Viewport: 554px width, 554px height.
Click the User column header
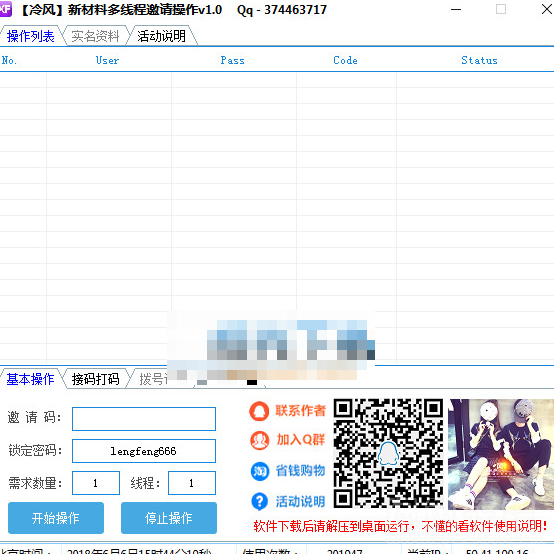click(x=107, y=60)
